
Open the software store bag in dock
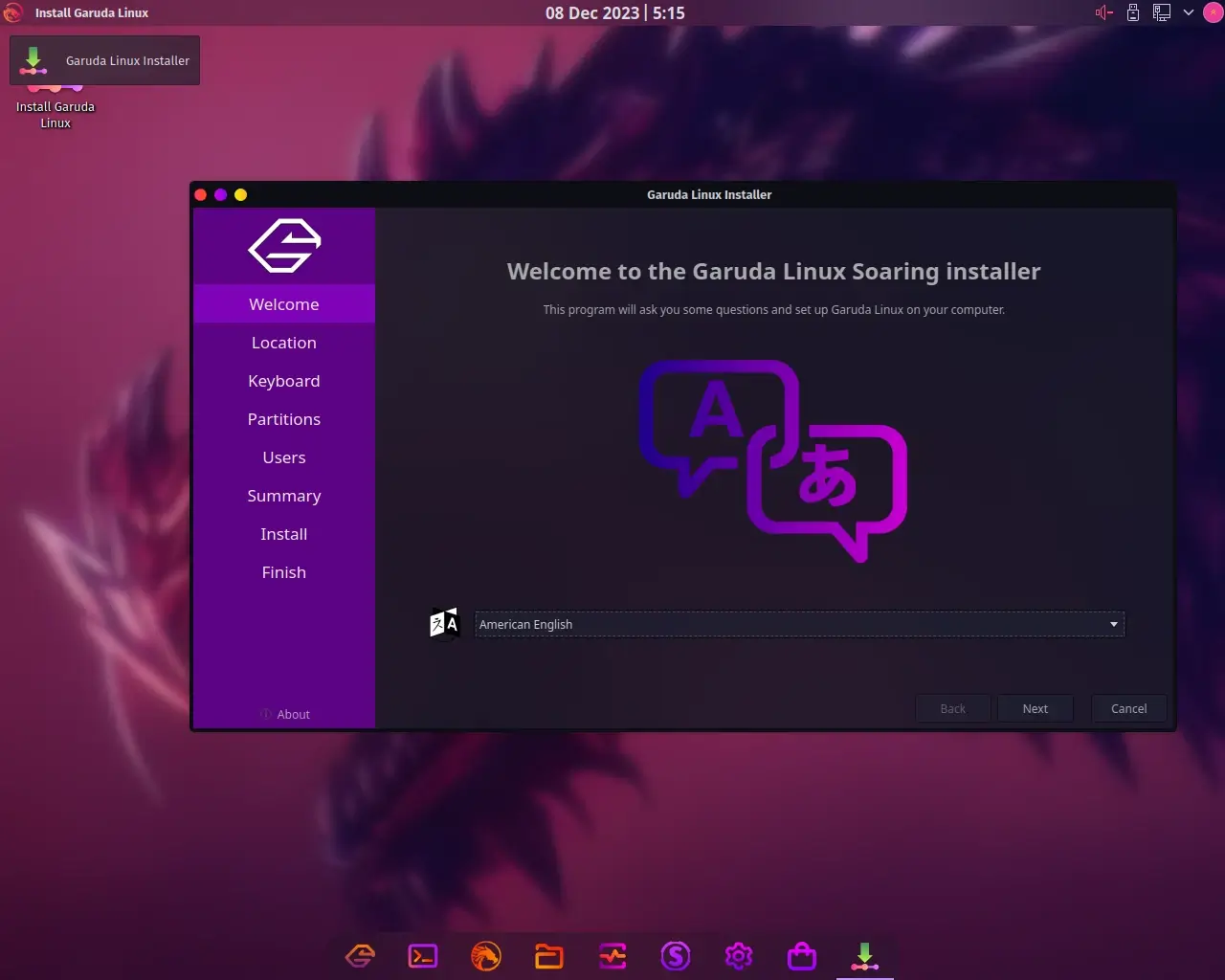click(x=802, y=955)
